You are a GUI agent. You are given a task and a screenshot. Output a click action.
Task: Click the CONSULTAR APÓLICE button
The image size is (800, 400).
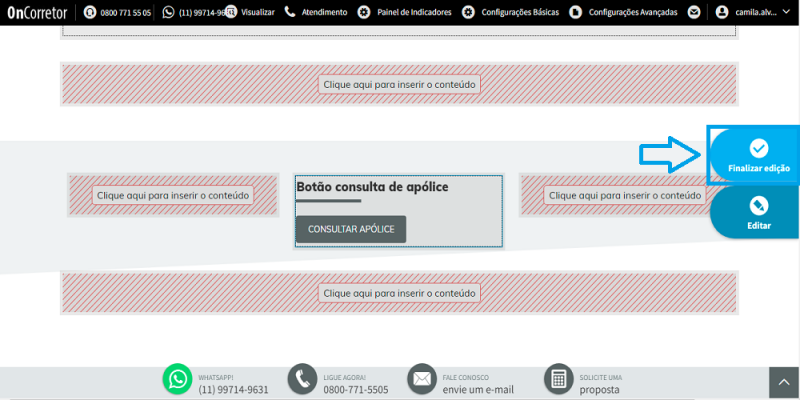coord(351,229)
